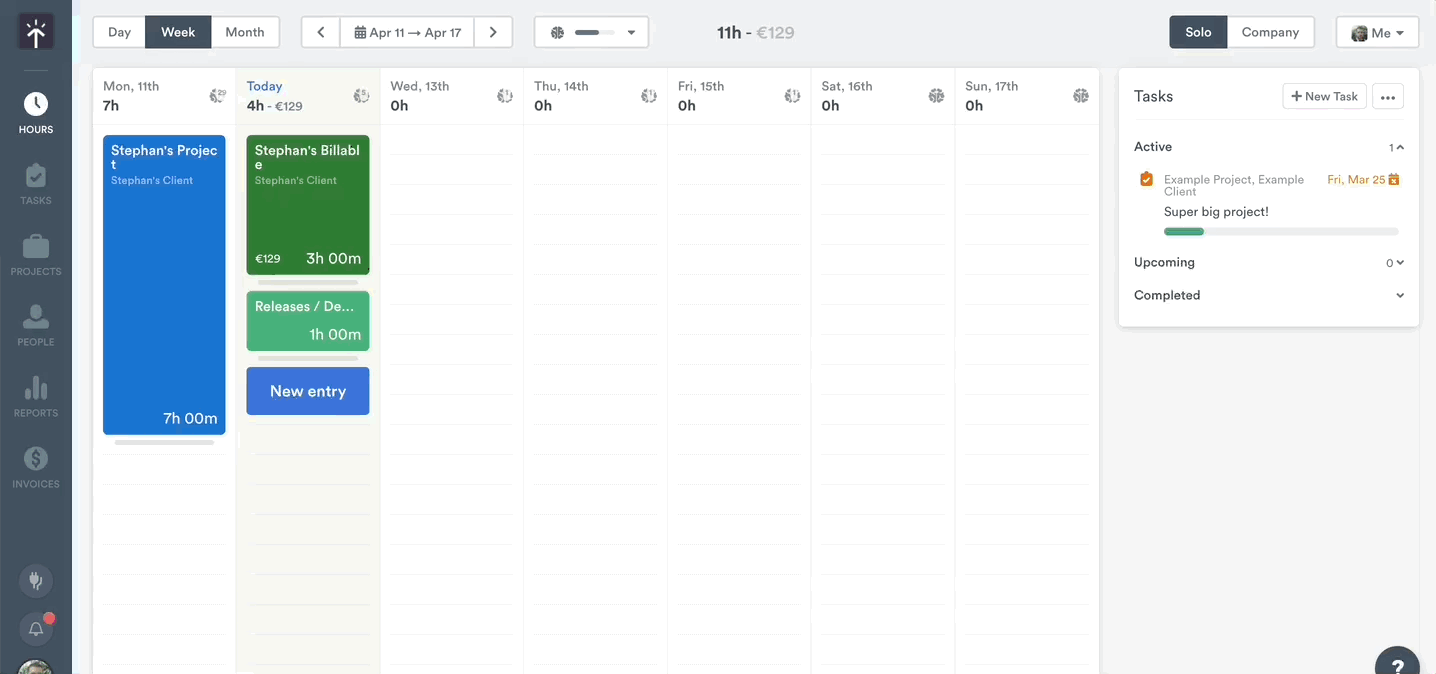Viewport: 1436px width, 674px height.
Task: Switch tracking view to Company
Action: click(1271, 31)
